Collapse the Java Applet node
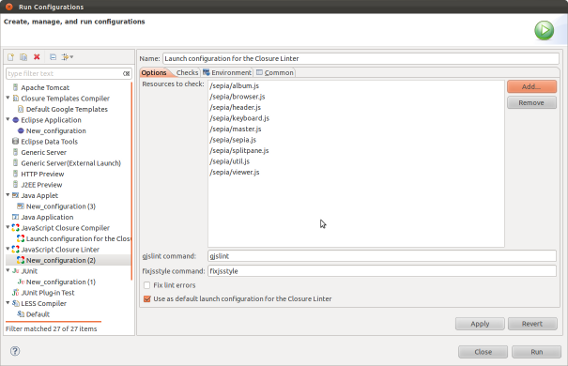 point(8,195)
